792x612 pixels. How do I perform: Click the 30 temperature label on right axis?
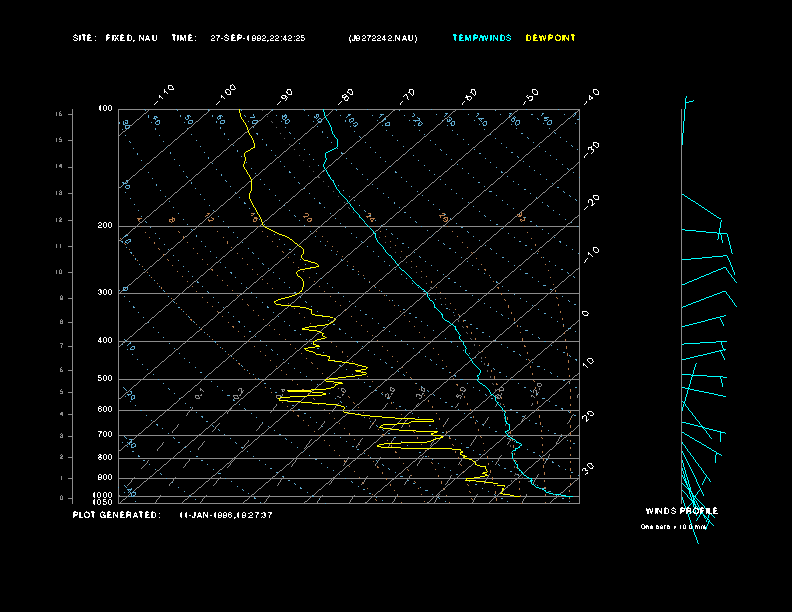point(589,467)
